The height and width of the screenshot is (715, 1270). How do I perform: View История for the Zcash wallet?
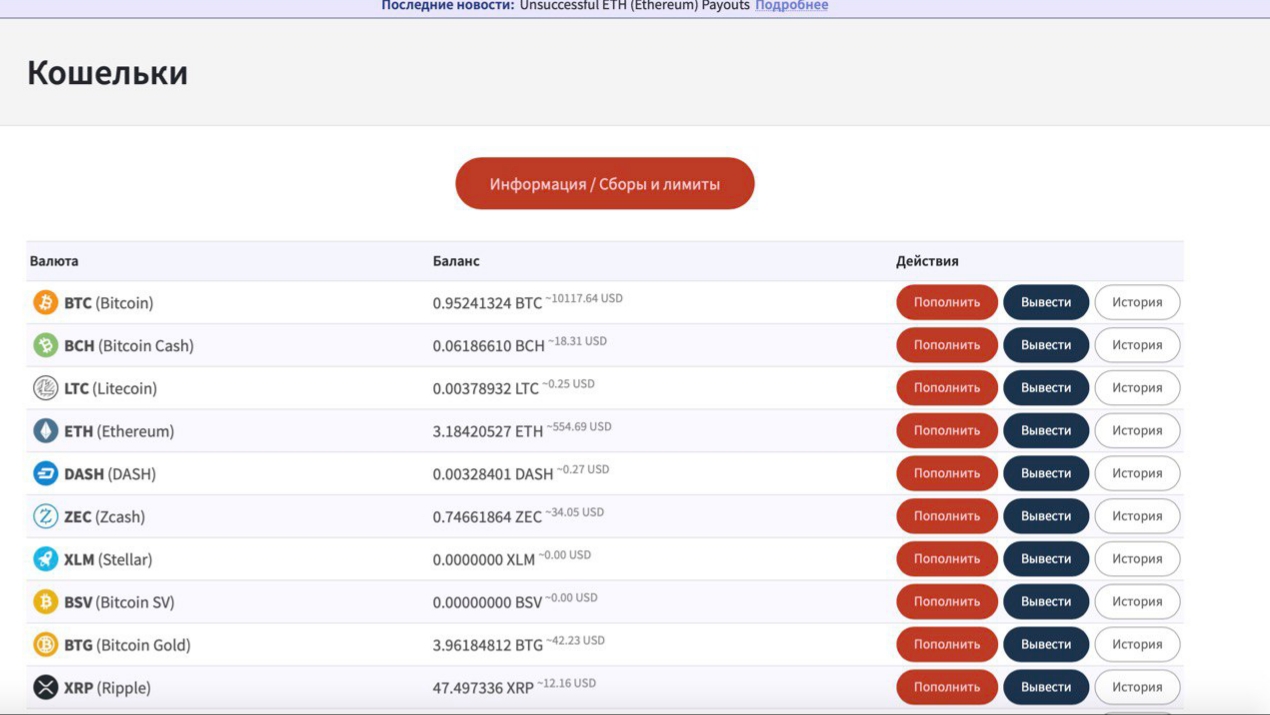click(x=1137, y=516)
